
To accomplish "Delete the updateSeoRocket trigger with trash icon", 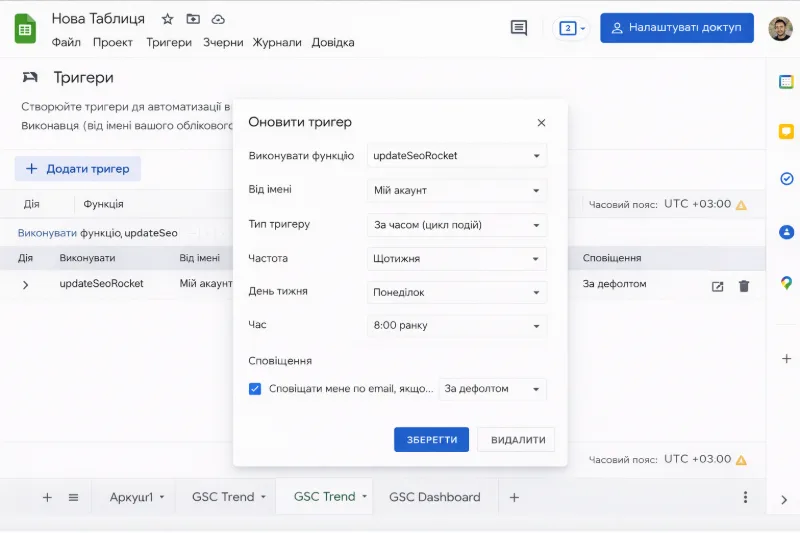I will (743, 286).
